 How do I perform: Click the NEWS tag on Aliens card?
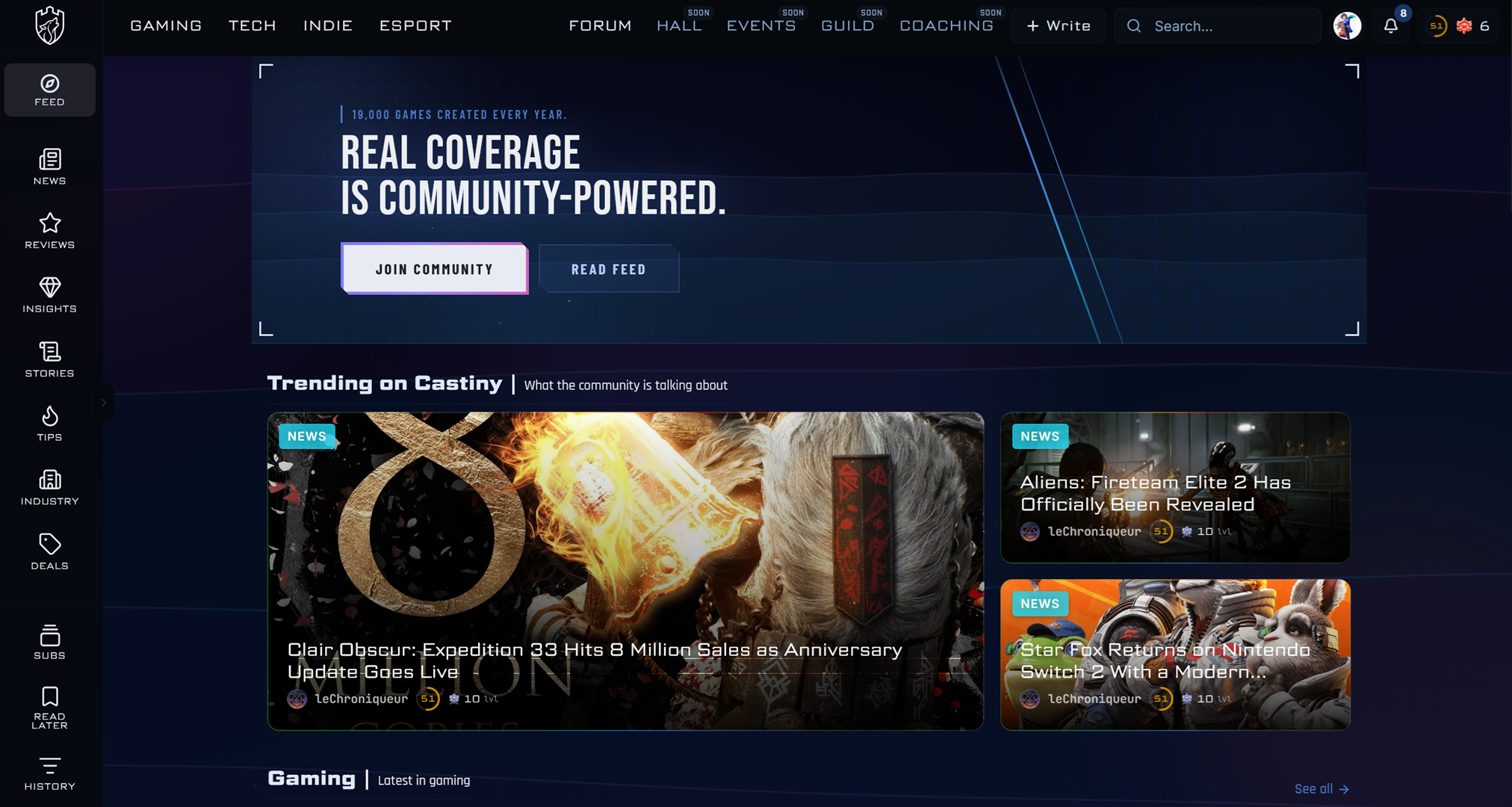click(x=1040, y=436)
